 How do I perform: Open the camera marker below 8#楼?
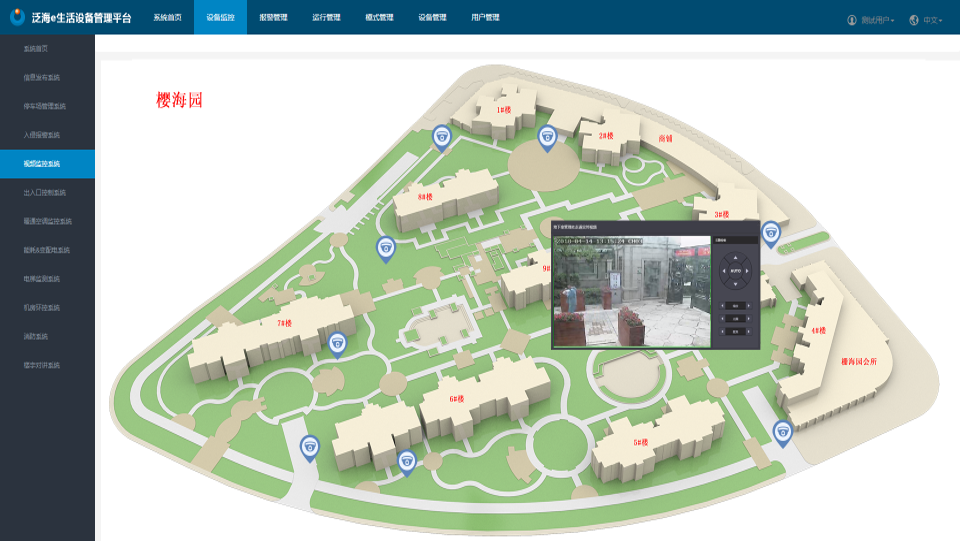click(x=385, y=247)
